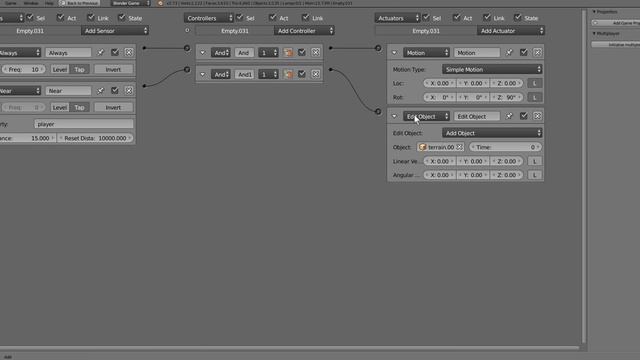Click Back to Previous button
Screen dimensions: 640x360
click(79, 3)
